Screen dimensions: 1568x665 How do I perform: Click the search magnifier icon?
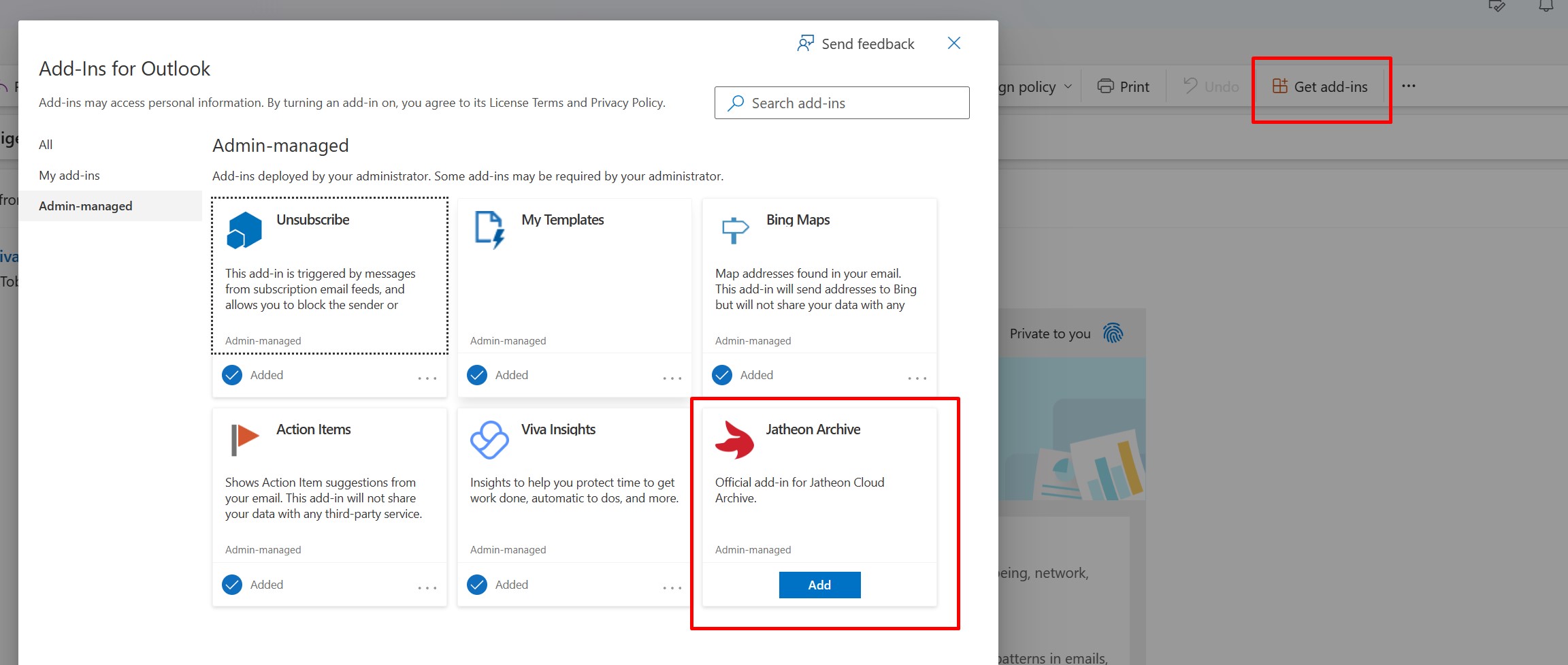735,103
